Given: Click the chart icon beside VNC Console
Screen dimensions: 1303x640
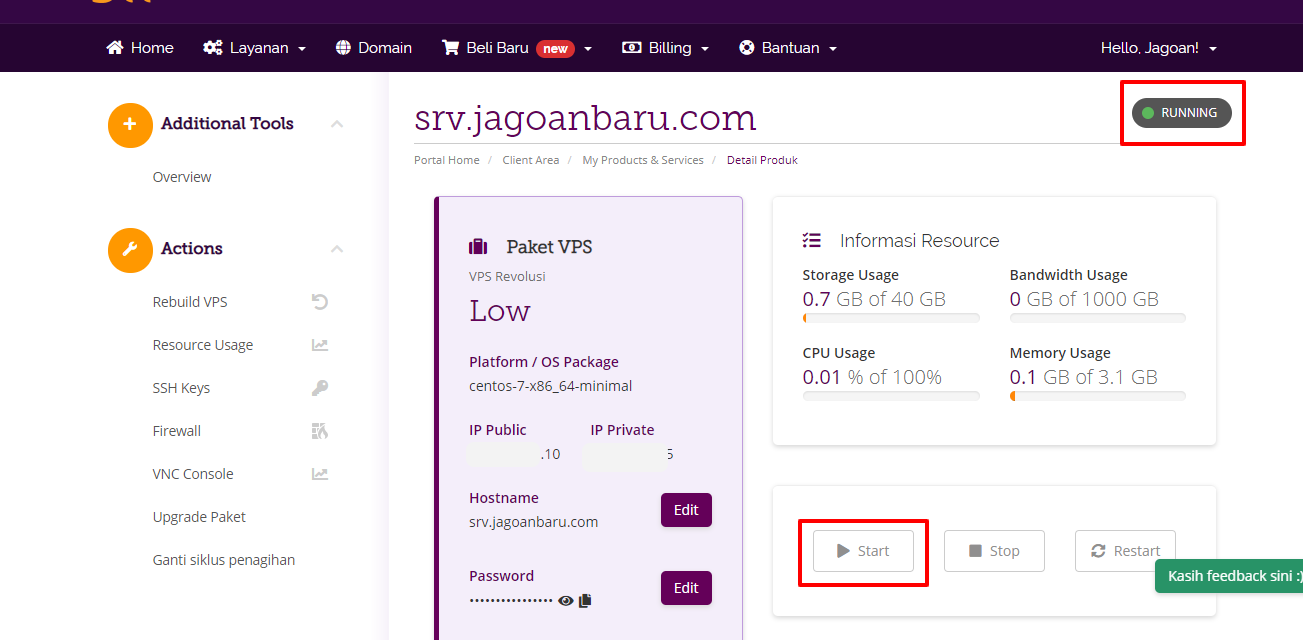Looking at the screenshot, I should (320, 474).
